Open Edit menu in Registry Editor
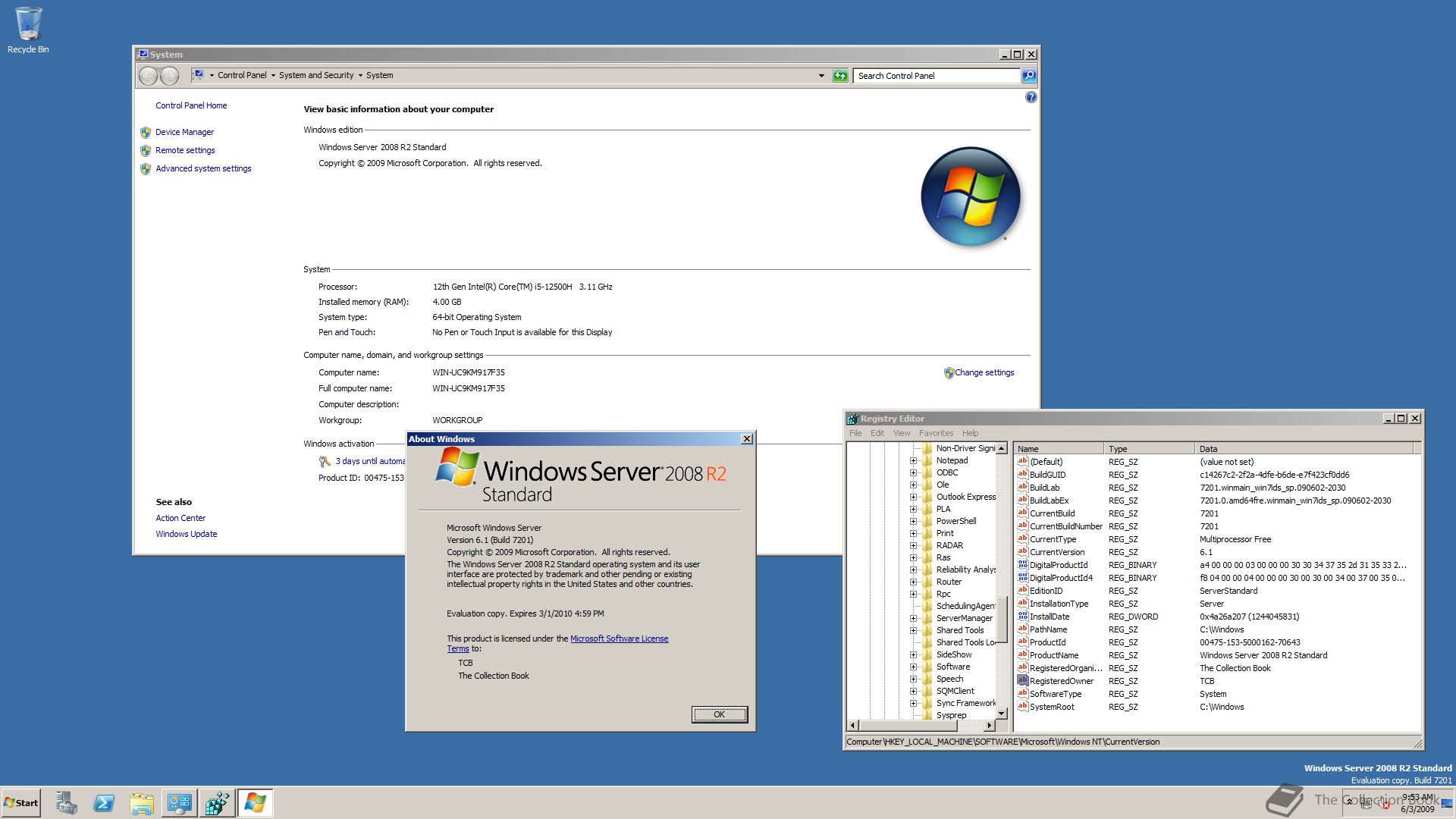Viewport: 1456px width, 819px height. click(877, 433)
